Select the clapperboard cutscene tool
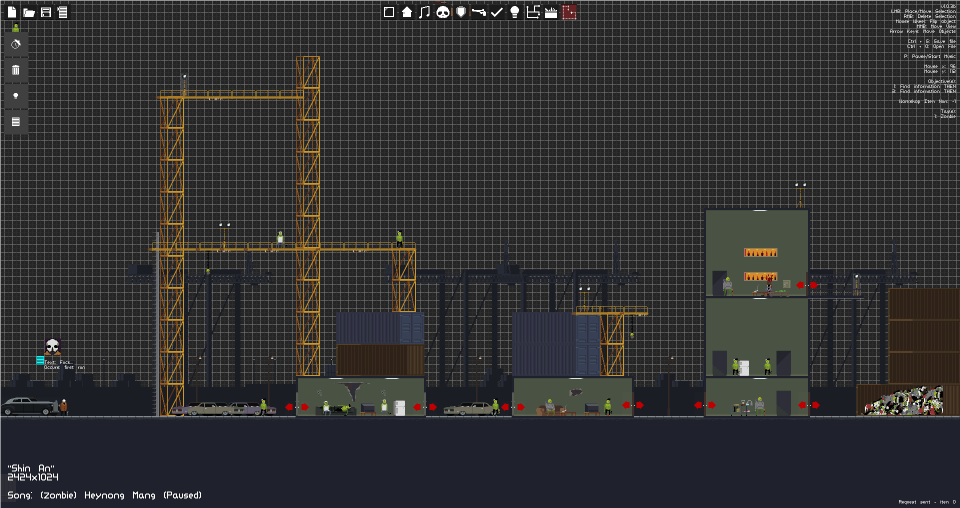The image size is (960, 508). pos(551,12)
